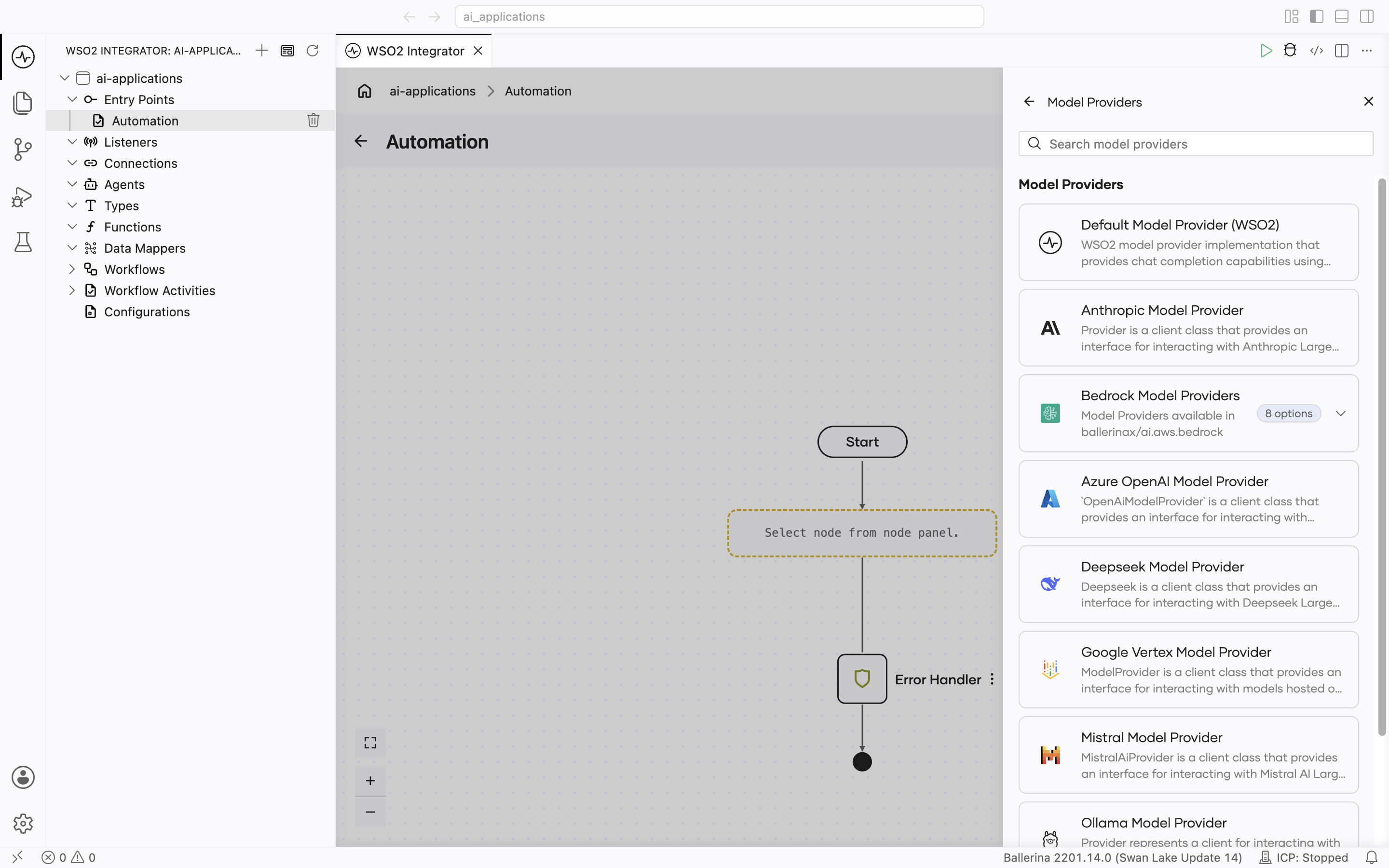This screenshot has width=1389, height=868.
Task: Expand the Workflows tree node
Action: 72,269
